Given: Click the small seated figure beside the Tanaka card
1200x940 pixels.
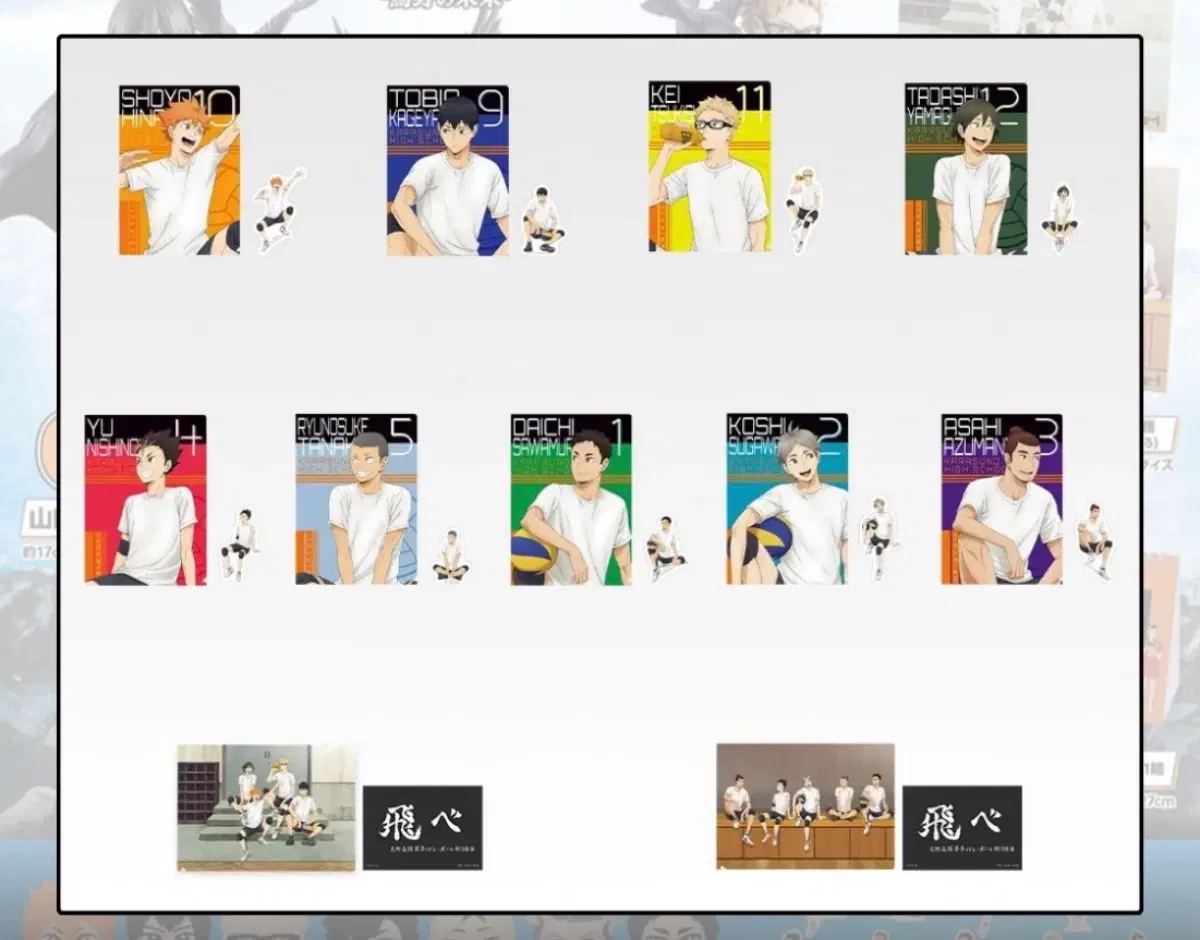Looking at the screenshot, I should tap(451, 555).
